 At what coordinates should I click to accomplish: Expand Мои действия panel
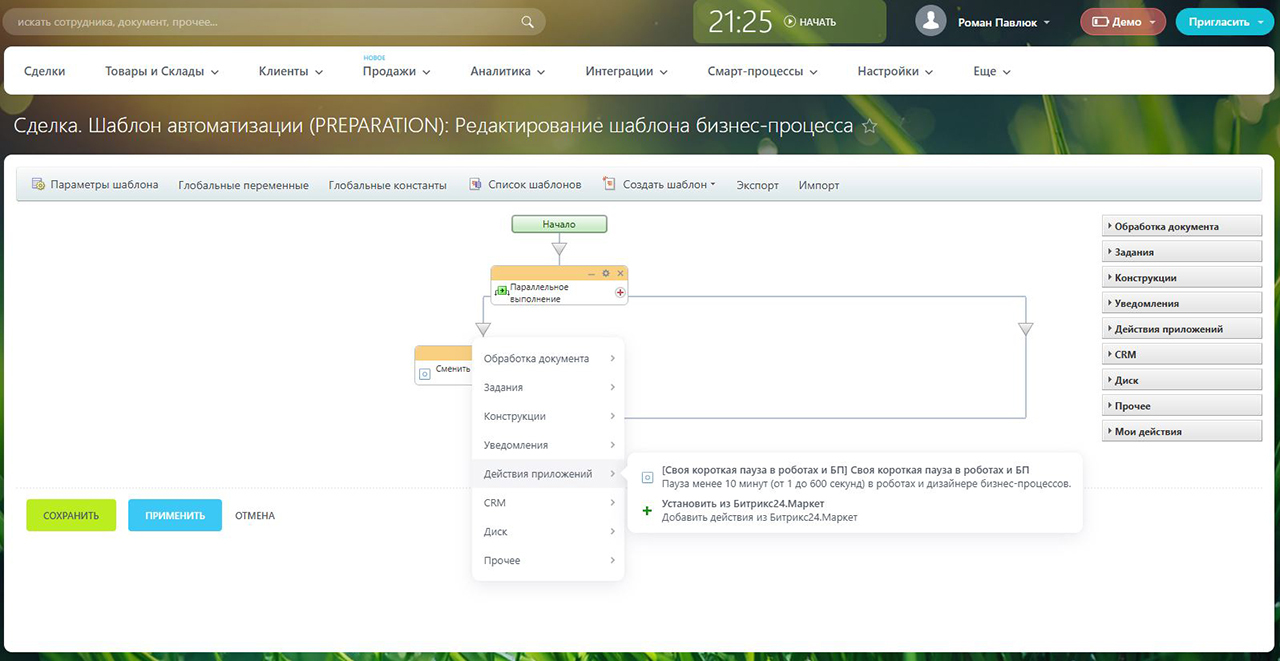click(1181, 431)
